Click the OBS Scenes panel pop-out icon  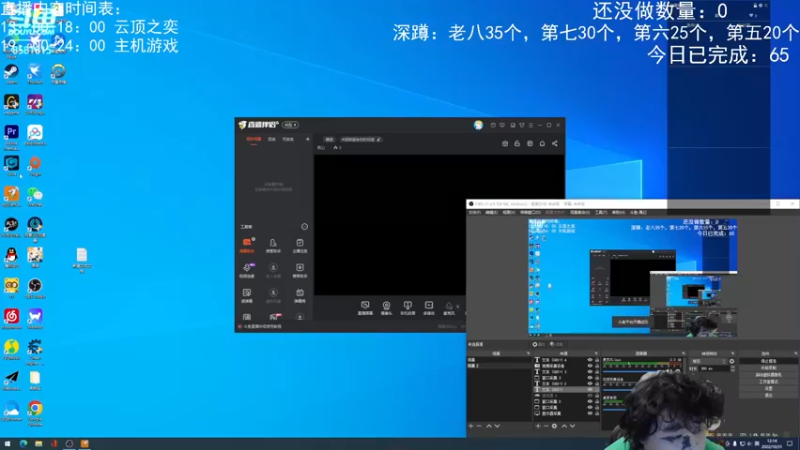(528, 353)
